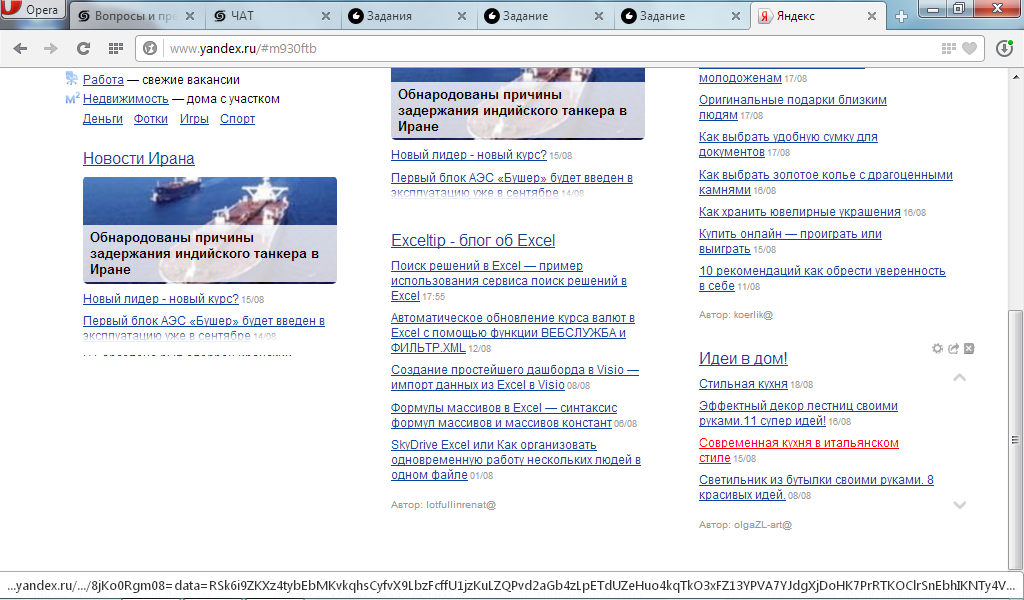Open the Speed Dial grid icon
Image resolution: width=1024 pixels, height=600 pixels.
[116, 48]
